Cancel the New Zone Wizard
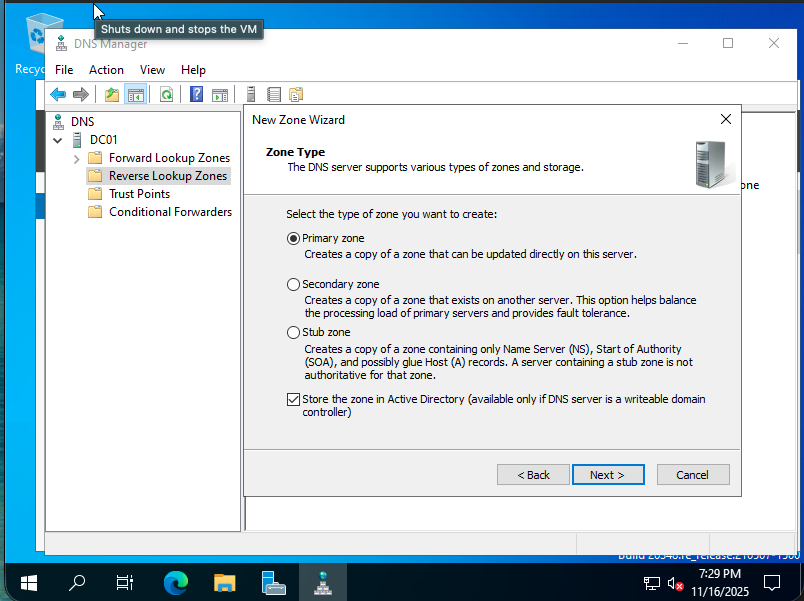This screenshot has width=804, height=601. coord(693,474)
